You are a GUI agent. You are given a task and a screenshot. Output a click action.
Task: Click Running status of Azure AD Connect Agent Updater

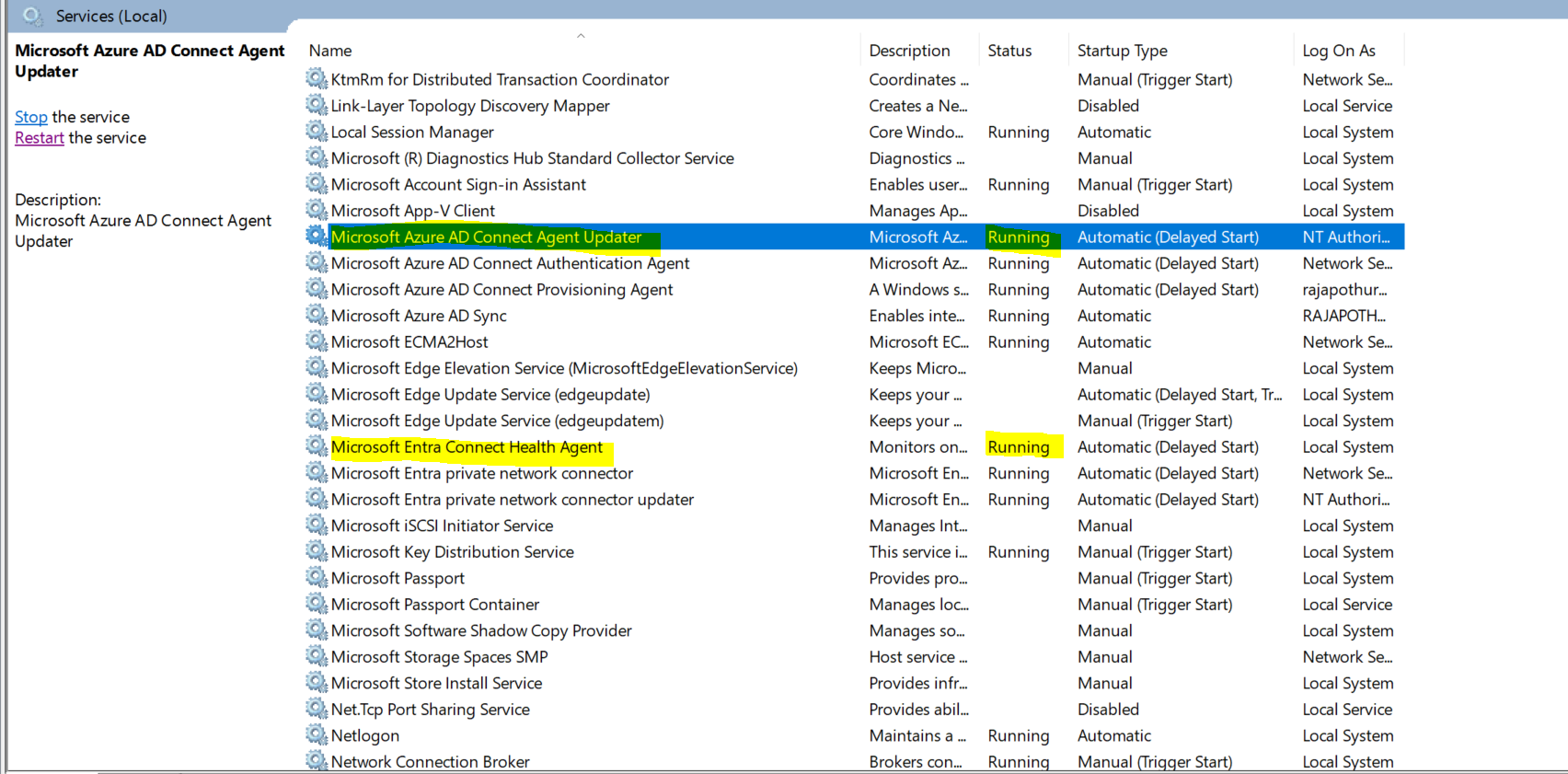1019,237
